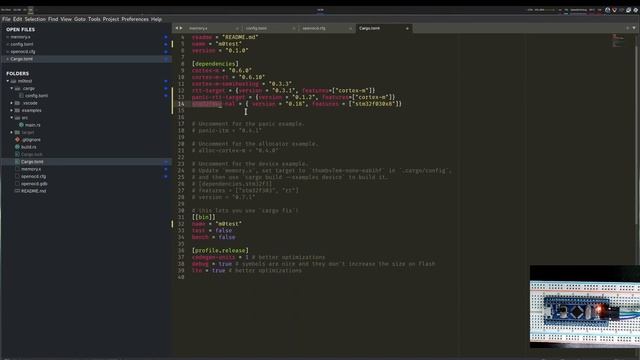The width and height of the screenshot is (640, 360).
Task: Expand the examples folder
Action: coord(11,111)
